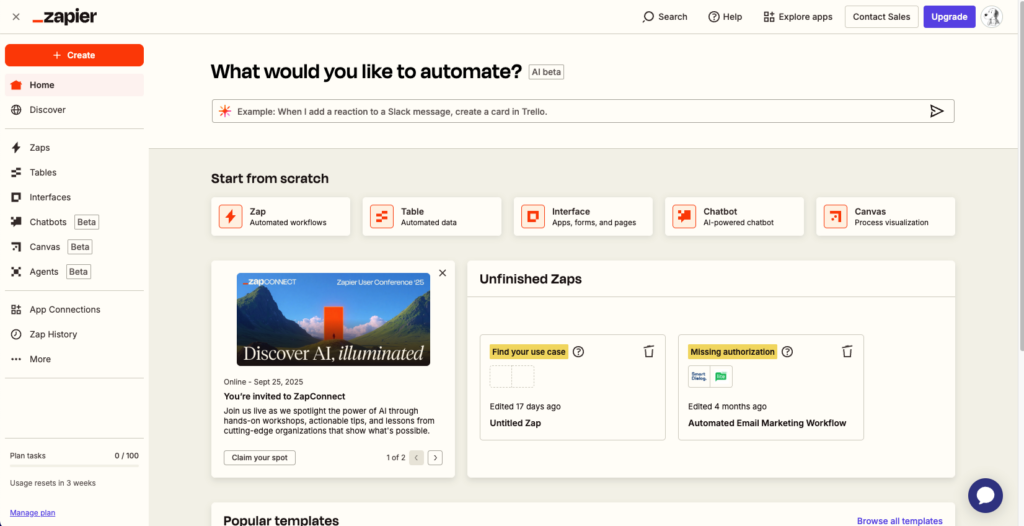
Task: Open App Connections in the sidebar
Action: (x=74, y=310)
